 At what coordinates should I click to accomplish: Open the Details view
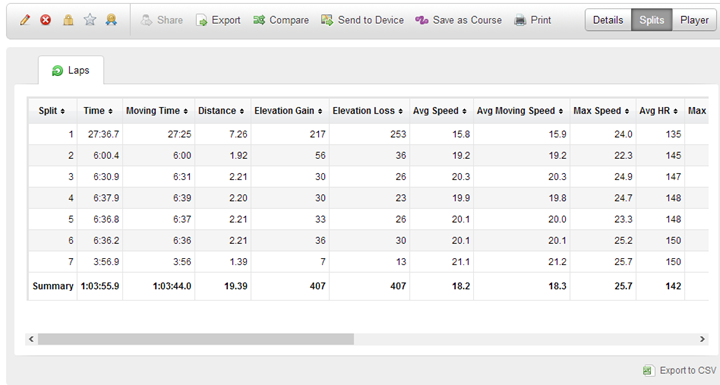click(608, 20)
